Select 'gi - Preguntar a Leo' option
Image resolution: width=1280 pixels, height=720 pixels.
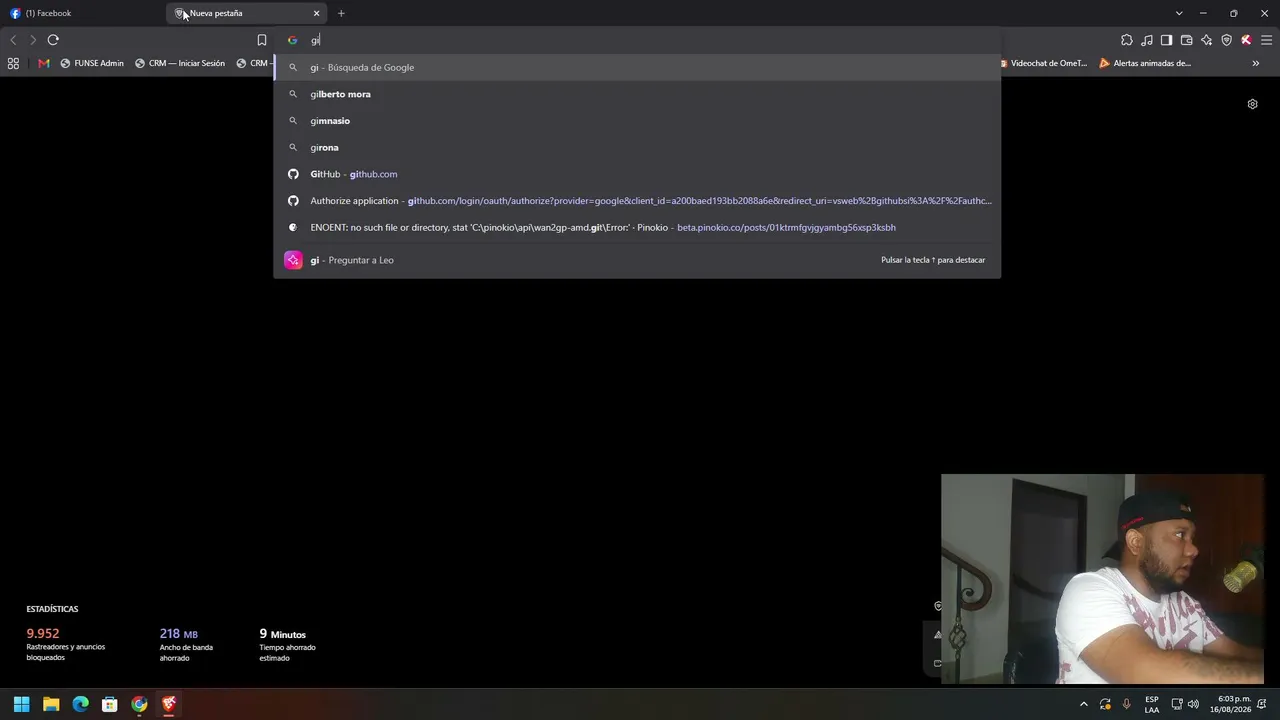tap(637, 260)
